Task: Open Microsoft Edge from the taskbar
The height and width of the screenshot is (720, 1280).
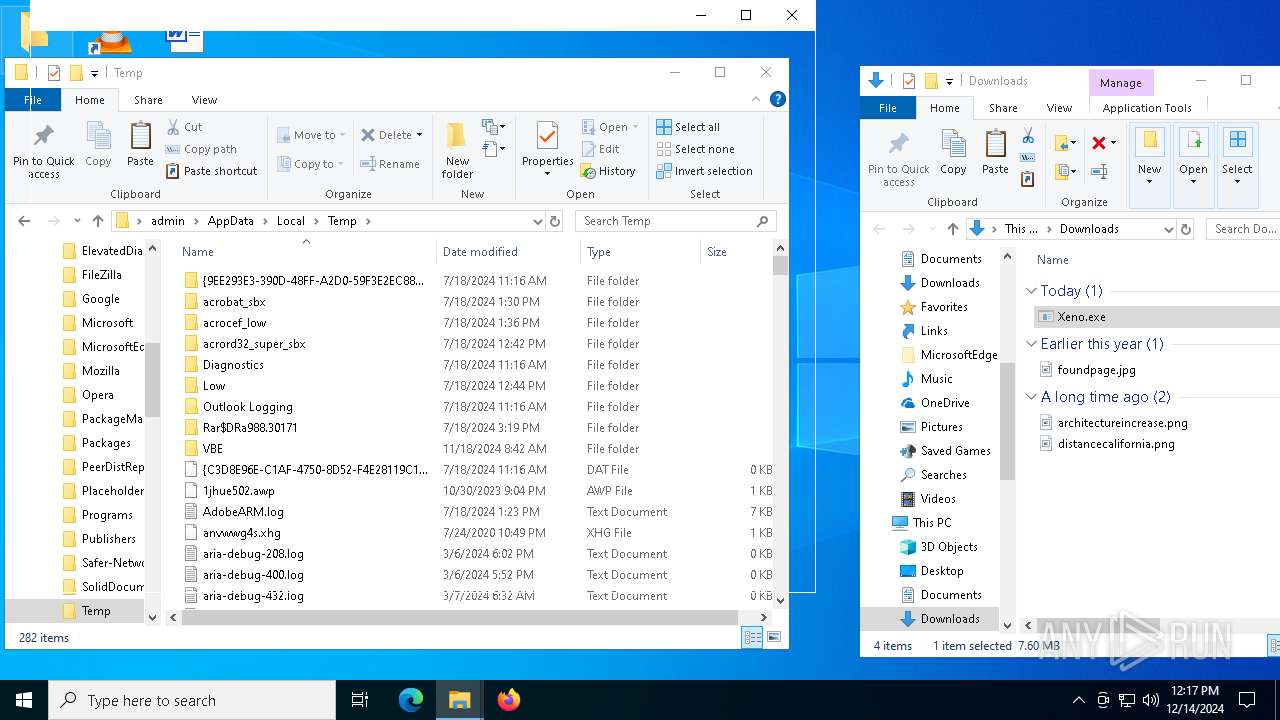Action: 411,700
